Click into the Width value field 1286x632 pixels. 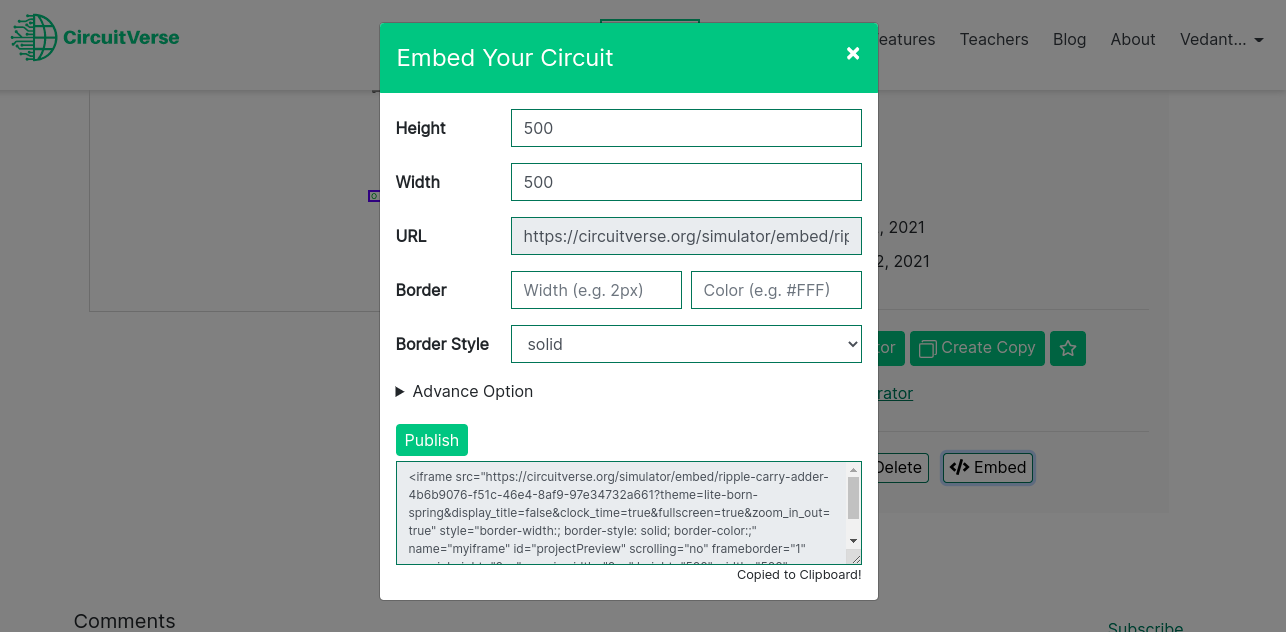click(686, 182)
